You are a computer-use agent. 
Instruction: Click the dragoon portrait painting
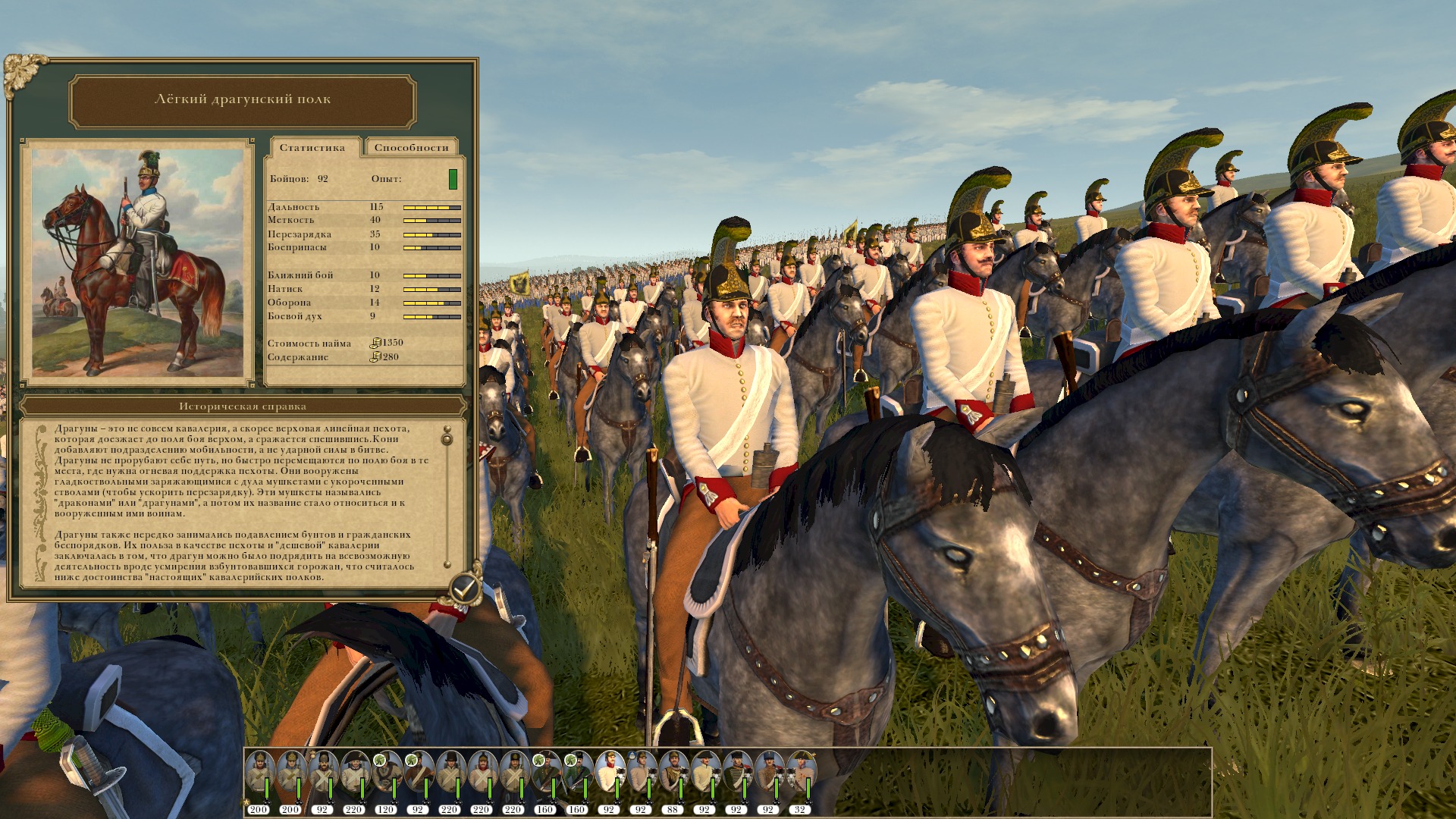click(x=137, y=262)
